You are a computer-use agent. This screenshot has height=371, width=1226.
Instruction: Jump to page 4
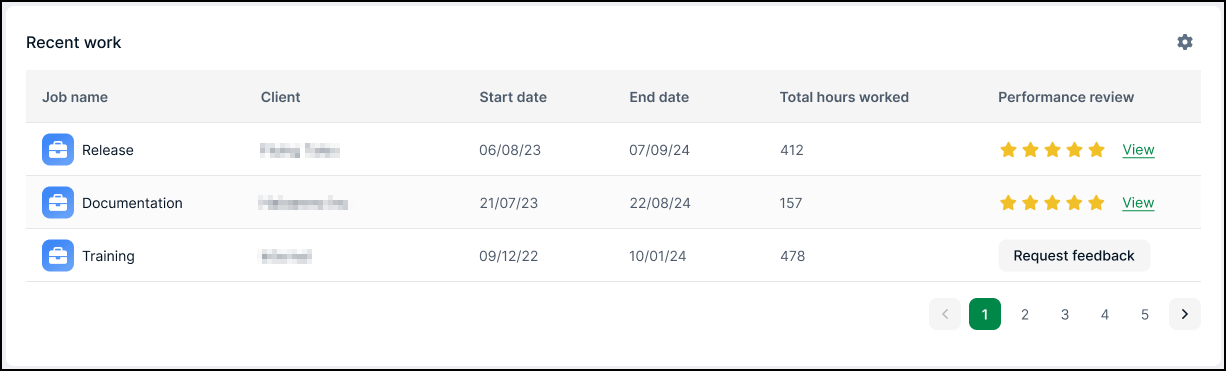1105,314
